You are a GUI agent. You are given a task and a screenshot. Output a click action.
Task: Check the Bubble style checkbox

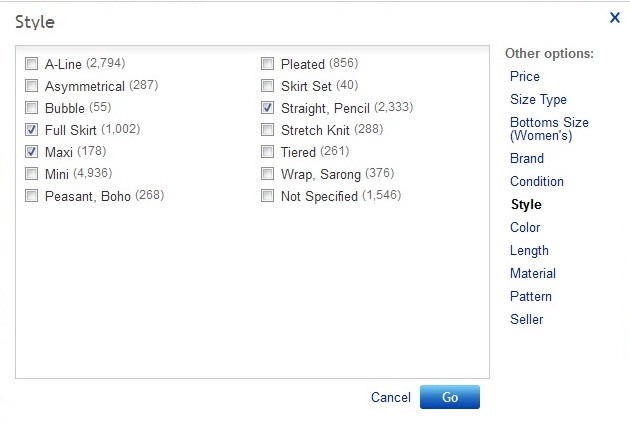point(31,108)
